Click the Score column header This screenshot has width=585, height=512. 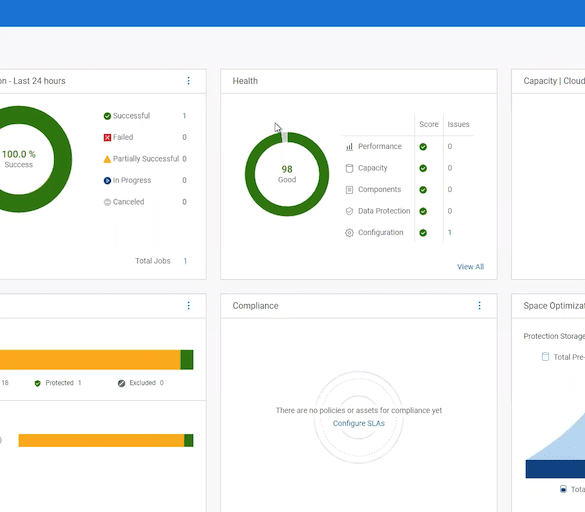(429, 124)
